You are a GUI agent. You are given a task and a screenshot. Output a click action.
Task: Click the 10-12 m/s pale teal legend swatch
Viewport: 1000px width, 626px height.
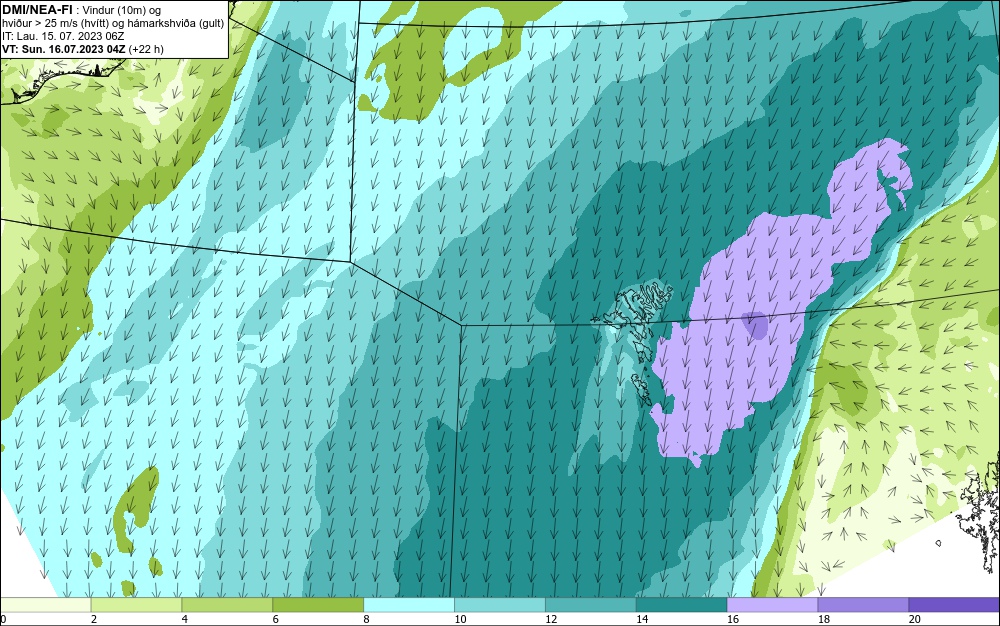500,605
